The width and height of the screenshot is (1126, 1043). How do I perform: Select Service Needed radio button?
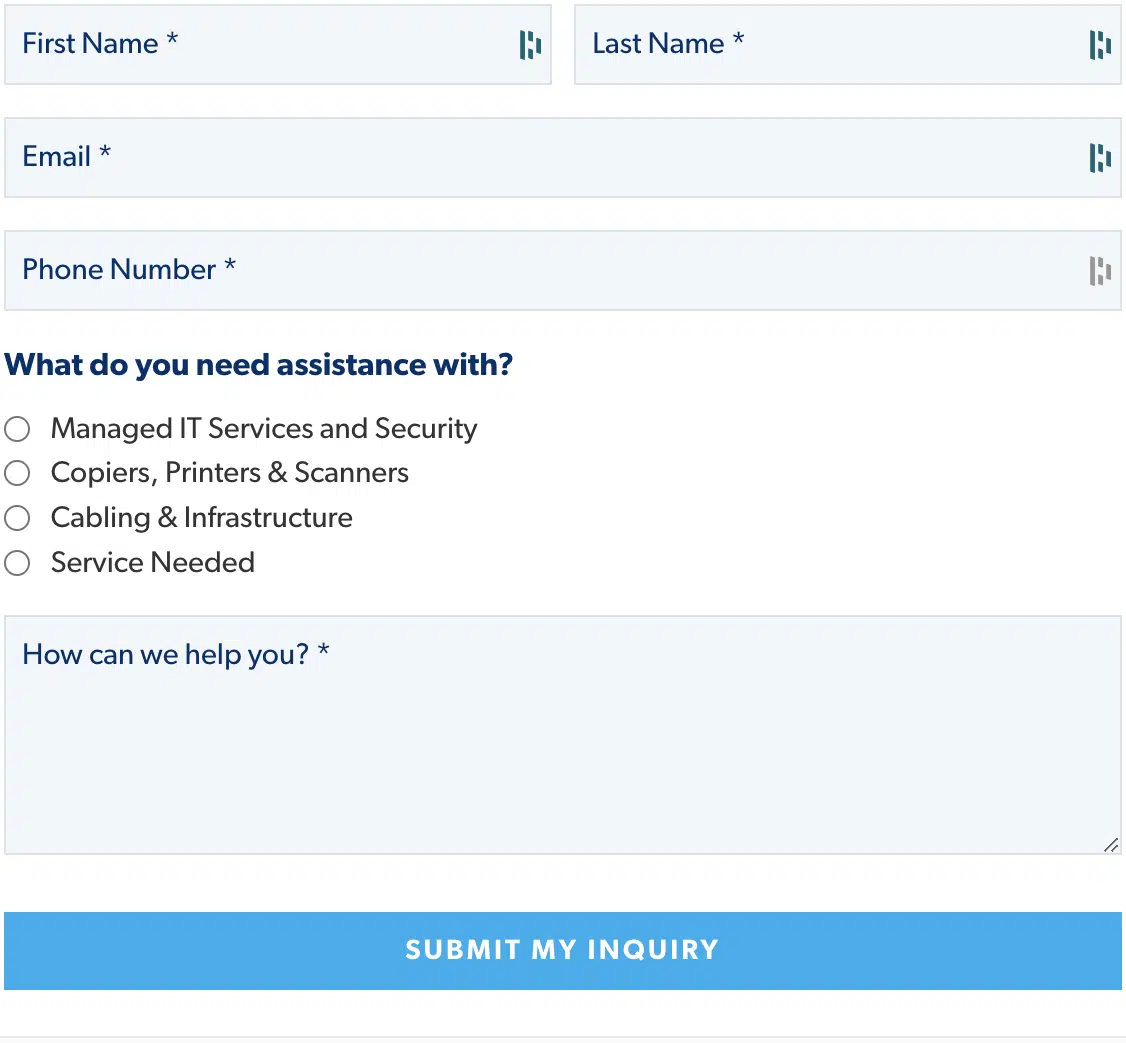[17, 563]
